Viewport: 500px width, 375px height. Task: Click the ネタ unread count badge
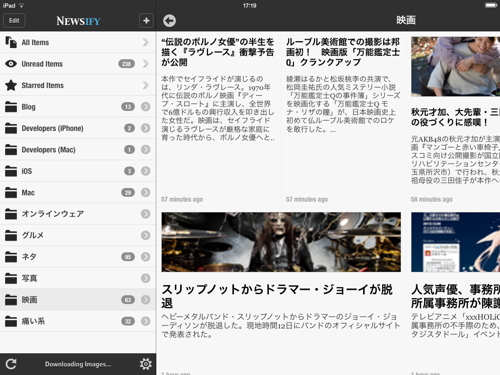(x=128, y=257)
